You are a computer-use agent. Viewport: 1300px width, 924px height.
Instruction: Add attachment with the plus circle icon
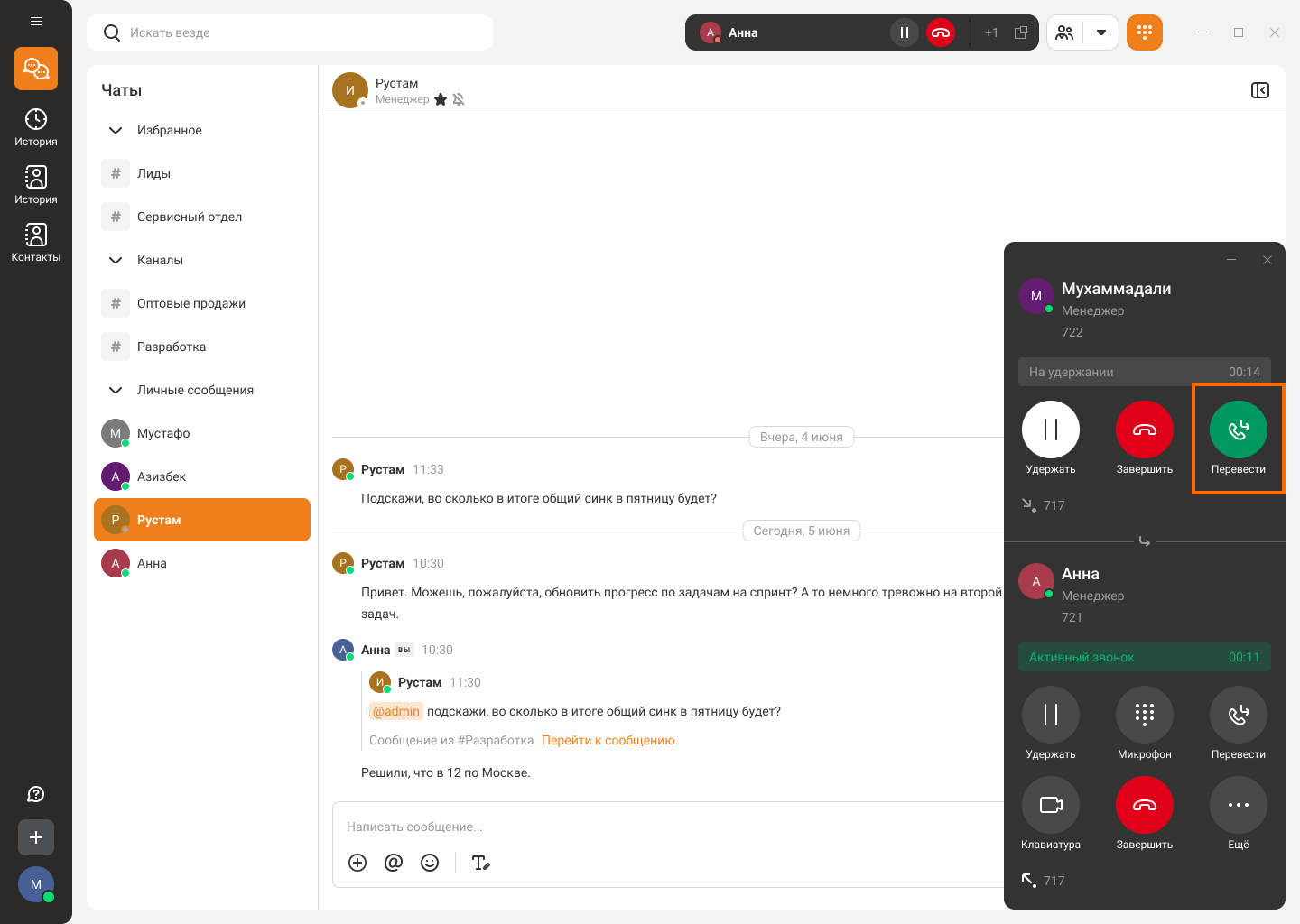(x=357, y=863)
